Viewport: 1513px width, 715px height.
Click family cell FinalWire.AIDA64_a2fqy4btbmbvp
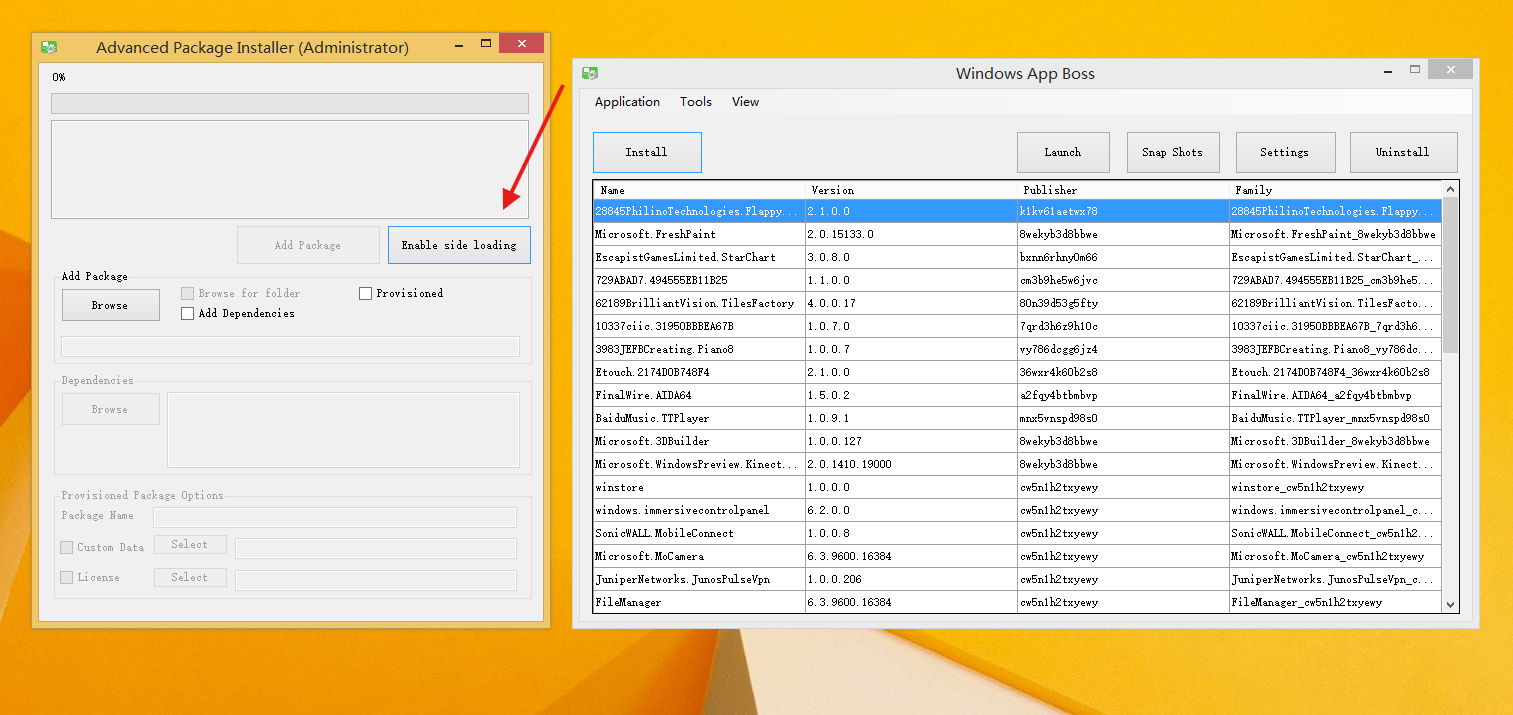(x=1336, y=395)
